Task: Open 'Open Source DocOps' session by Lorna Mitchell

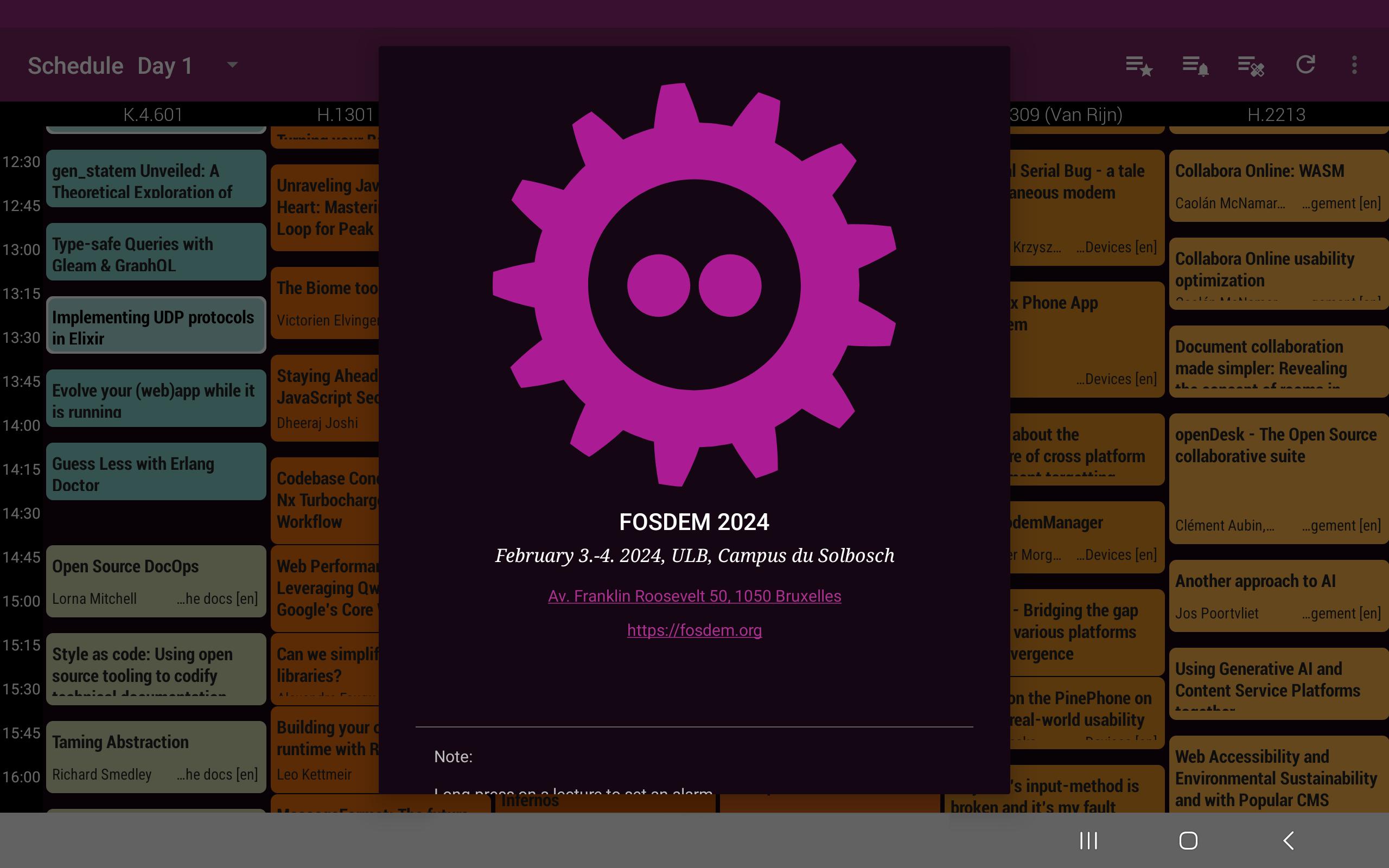Action: point(156,581)
